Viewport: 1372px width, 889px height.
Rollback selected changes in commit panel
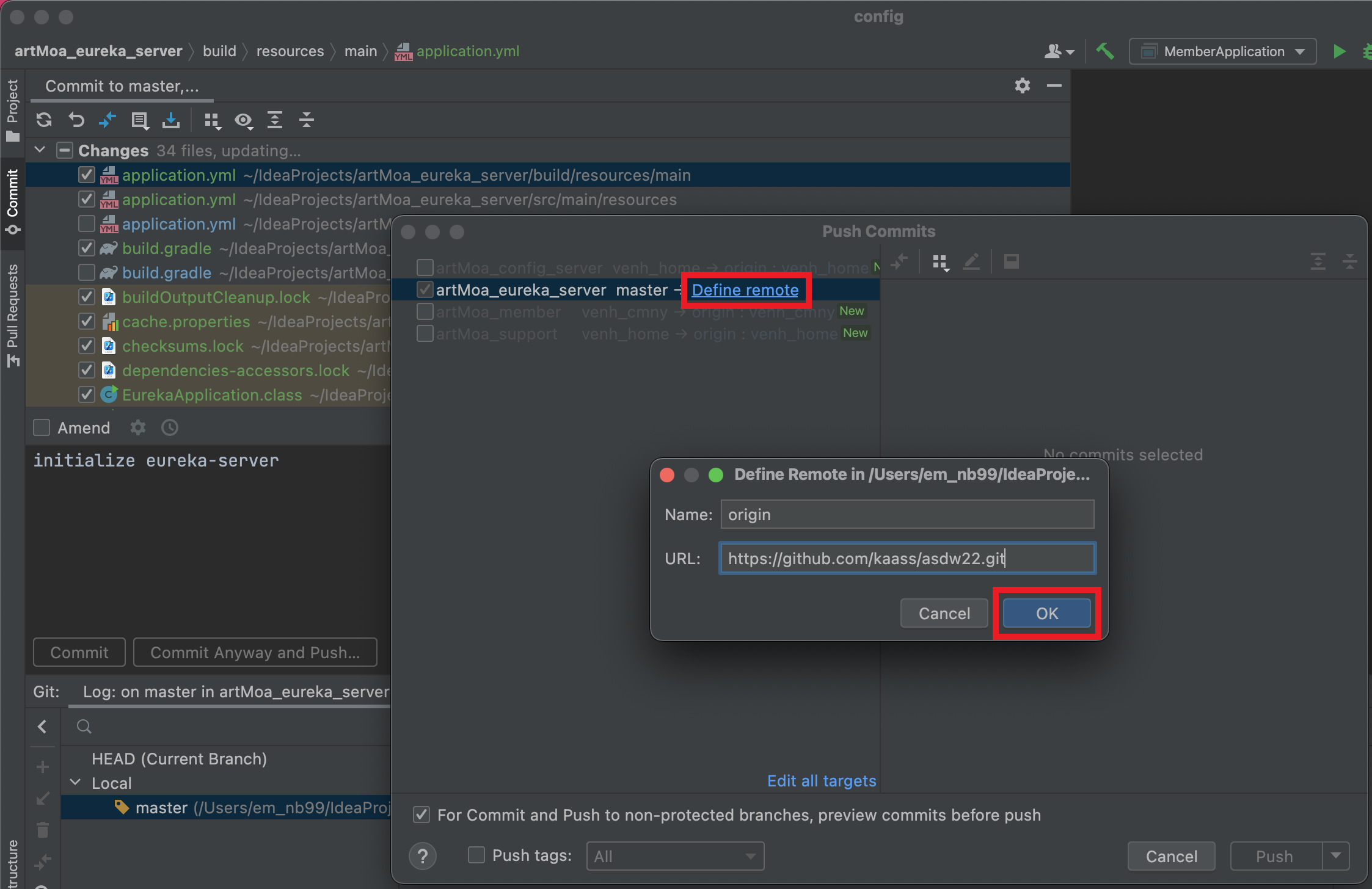[76, 120]
